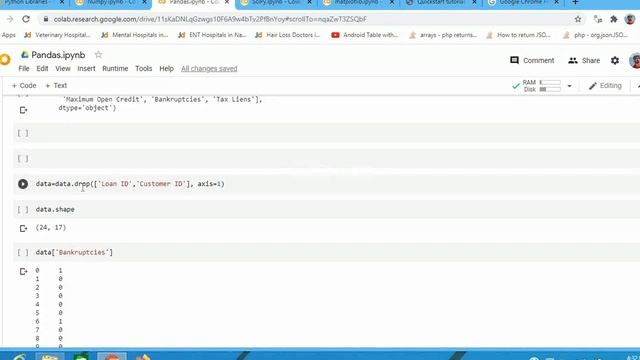Open the Help menu
The height and width of the screenshot is (360, 640).
[166, 69]
